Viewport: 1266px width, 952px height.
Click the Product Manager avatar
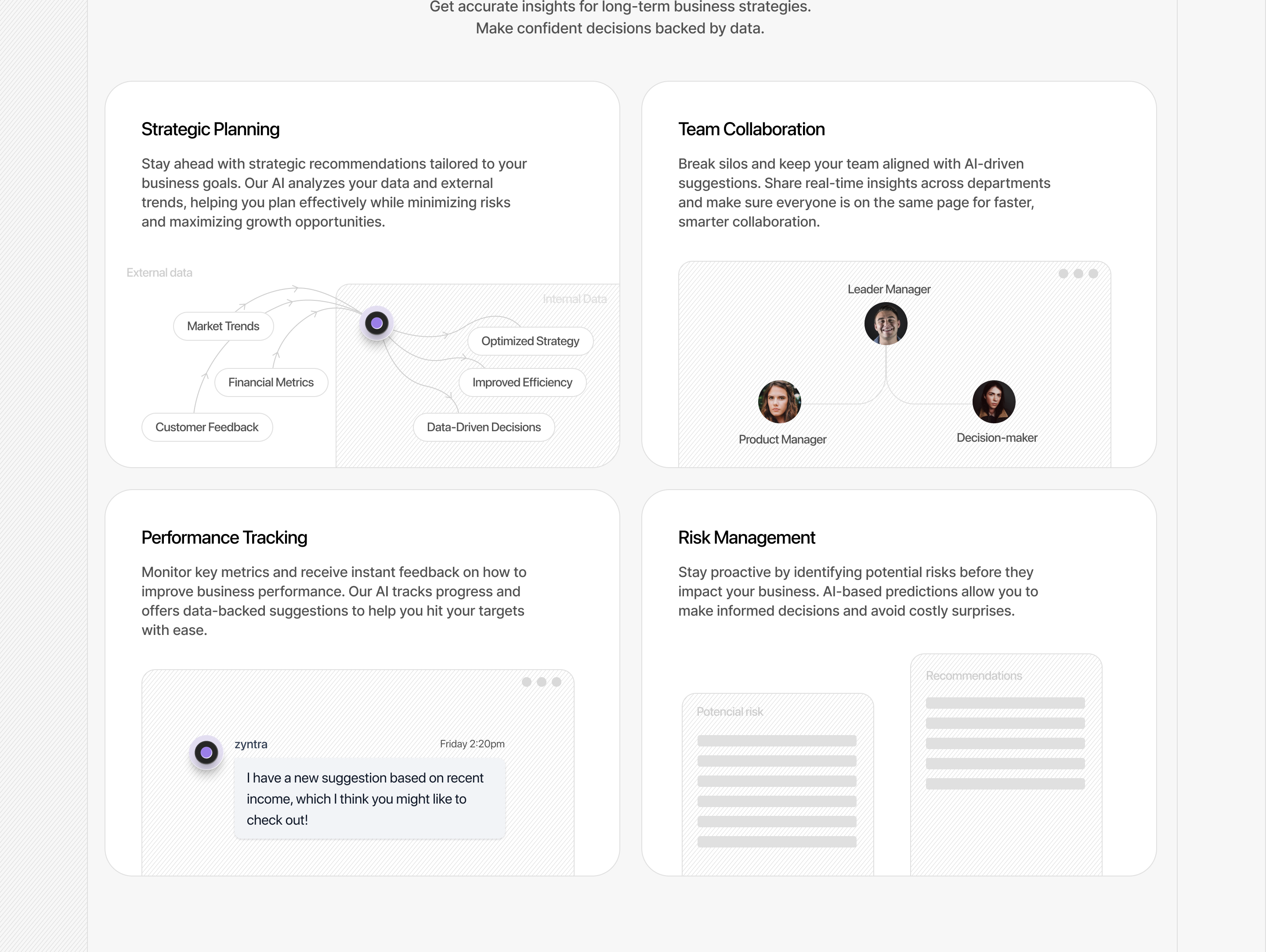pyautogui.click(x=779, y=402)
